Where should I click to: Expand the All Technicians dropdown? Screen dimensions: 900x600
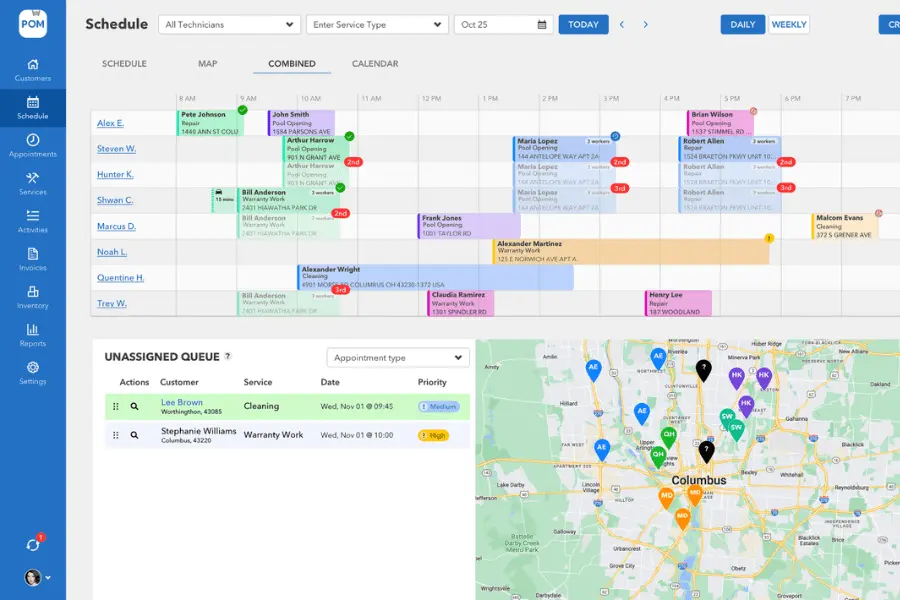point(230,25)
